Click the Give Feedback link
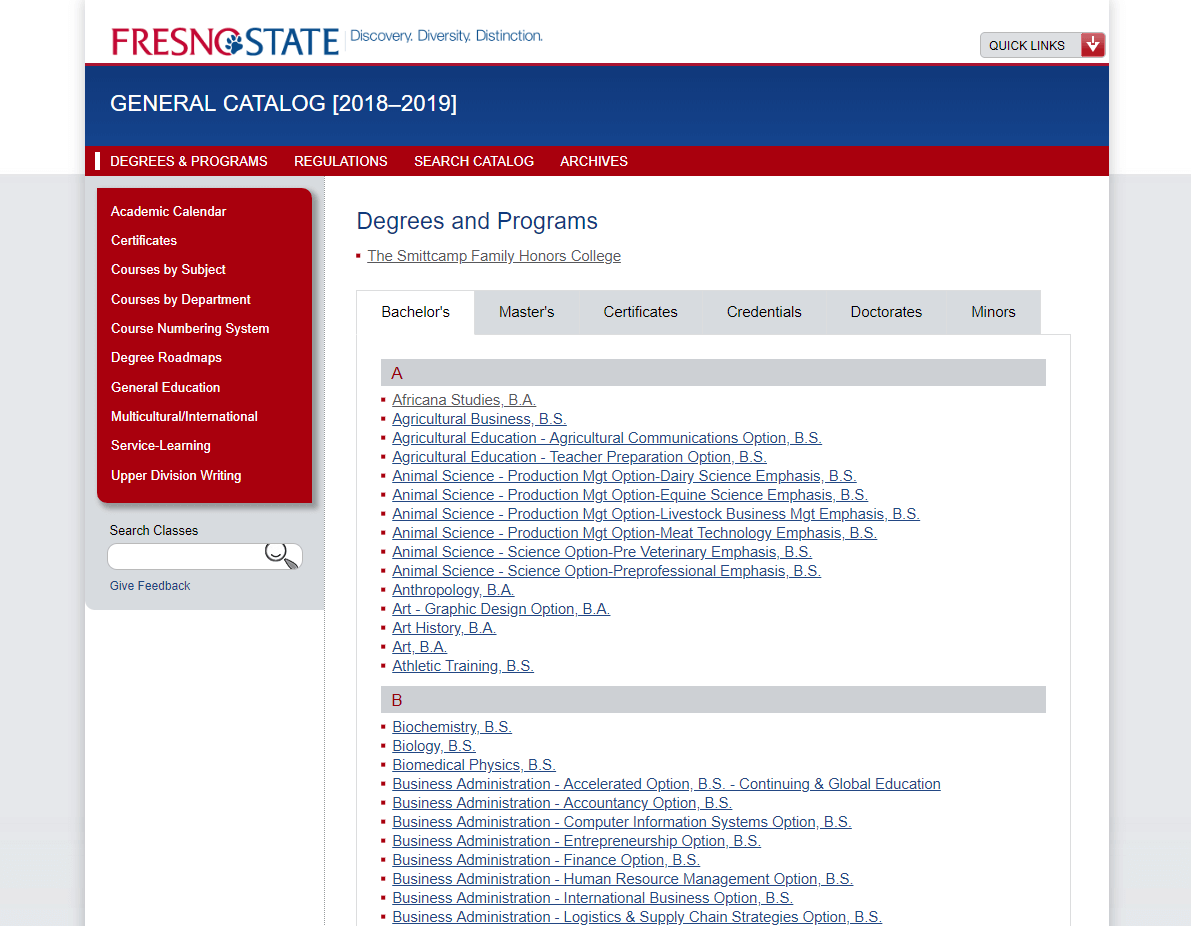Viewport: 1191px width, 926px height. [x=149, y=585]
